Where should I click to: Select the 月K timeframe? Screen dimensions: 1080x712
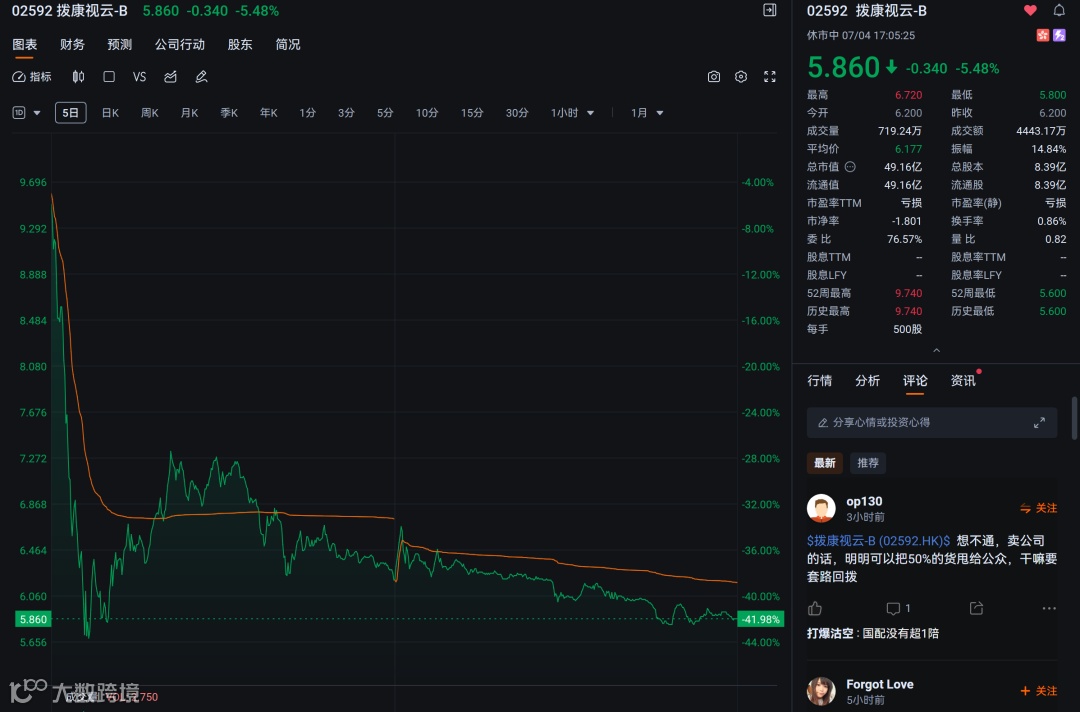click(189, 112)
